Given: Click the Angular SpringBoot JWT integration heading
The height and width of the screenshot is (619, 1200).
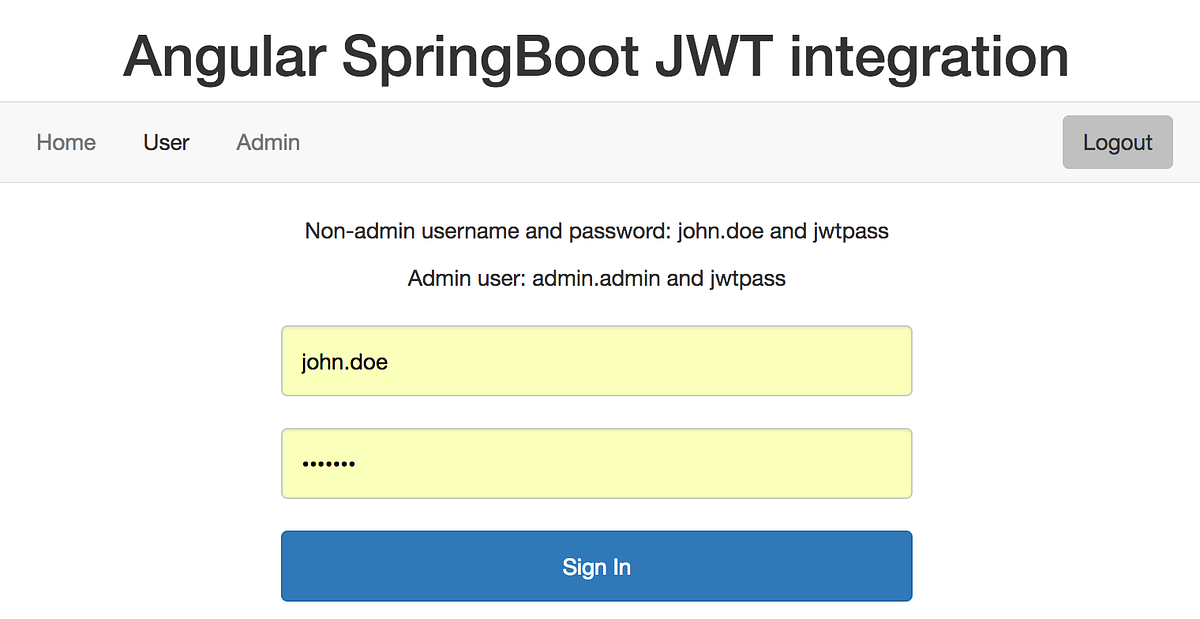Looking at the screenshot, I should tap(596, 56).
